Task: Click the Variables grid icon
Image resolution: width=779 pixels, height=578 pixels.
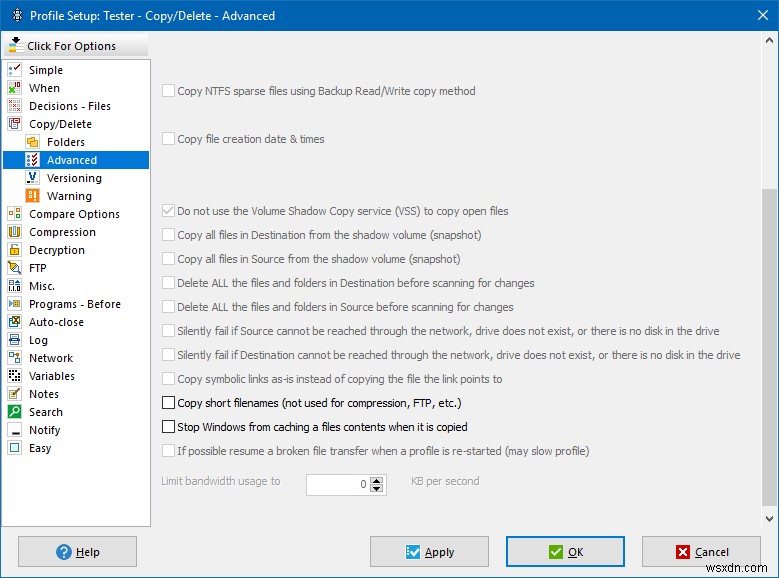Action: [x=14, y=376]
